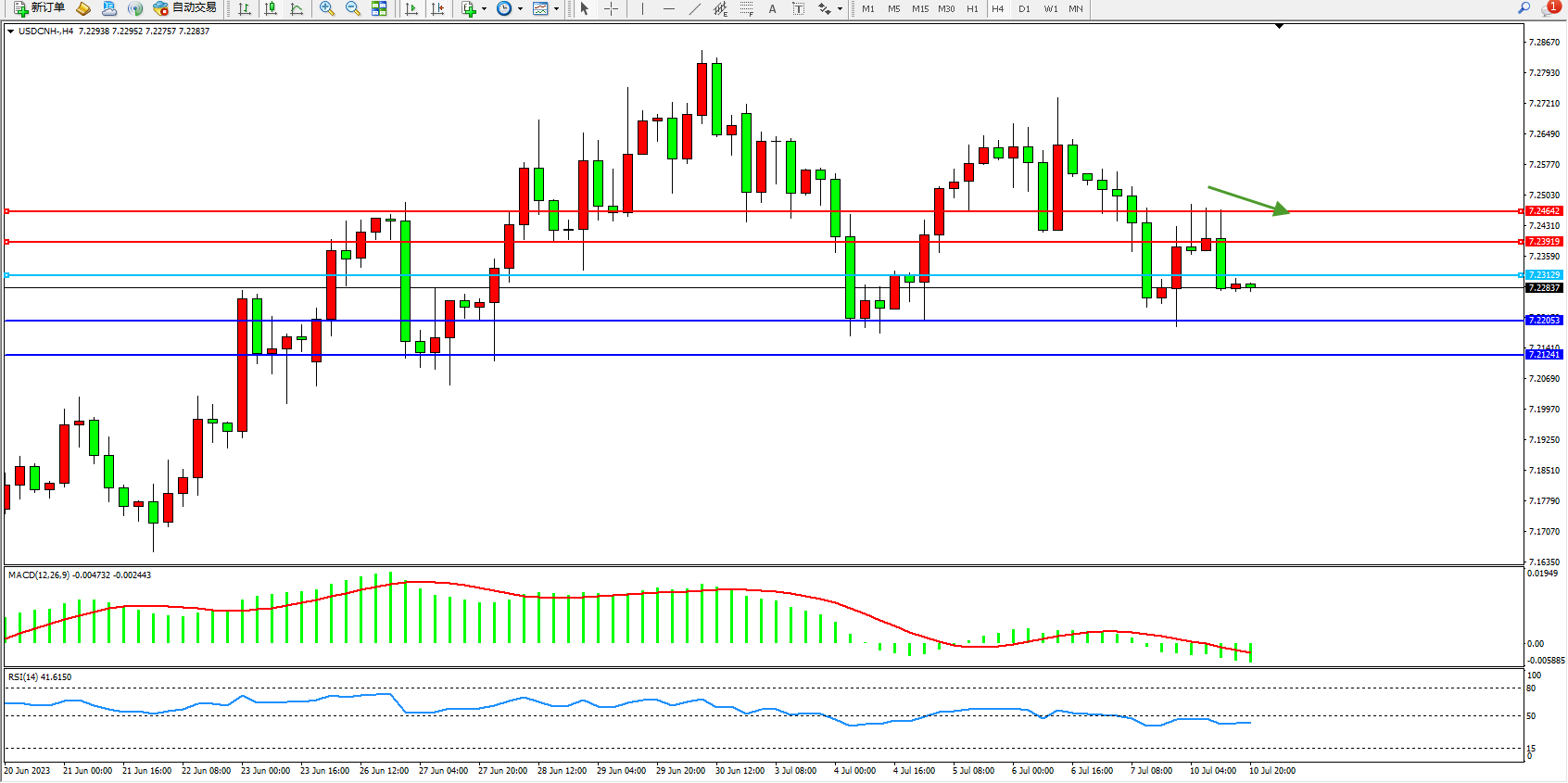Screen dimensions: 1568x783
Task: Open the chart templates dropdown arrow
Action: [556, 9]
